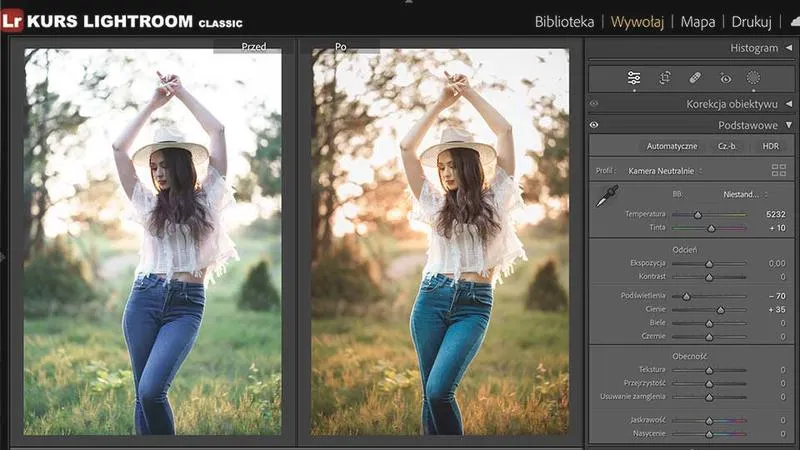The width and height of the screenshot is (800, 450).
Task: Collapse the Podstawowe panel triangle
Action: tap(789, 125)
